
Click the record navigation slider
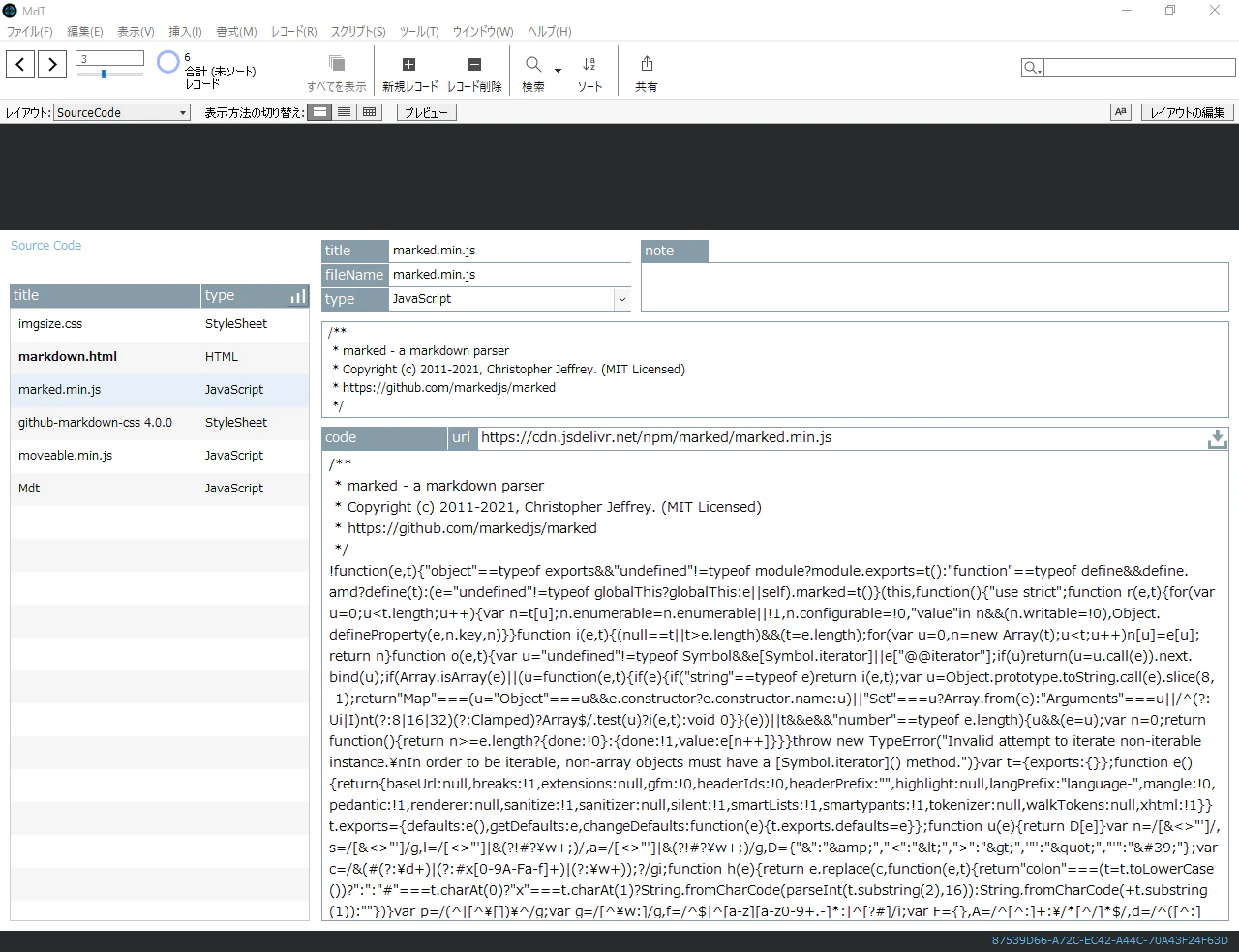click(x=109, y=74)
